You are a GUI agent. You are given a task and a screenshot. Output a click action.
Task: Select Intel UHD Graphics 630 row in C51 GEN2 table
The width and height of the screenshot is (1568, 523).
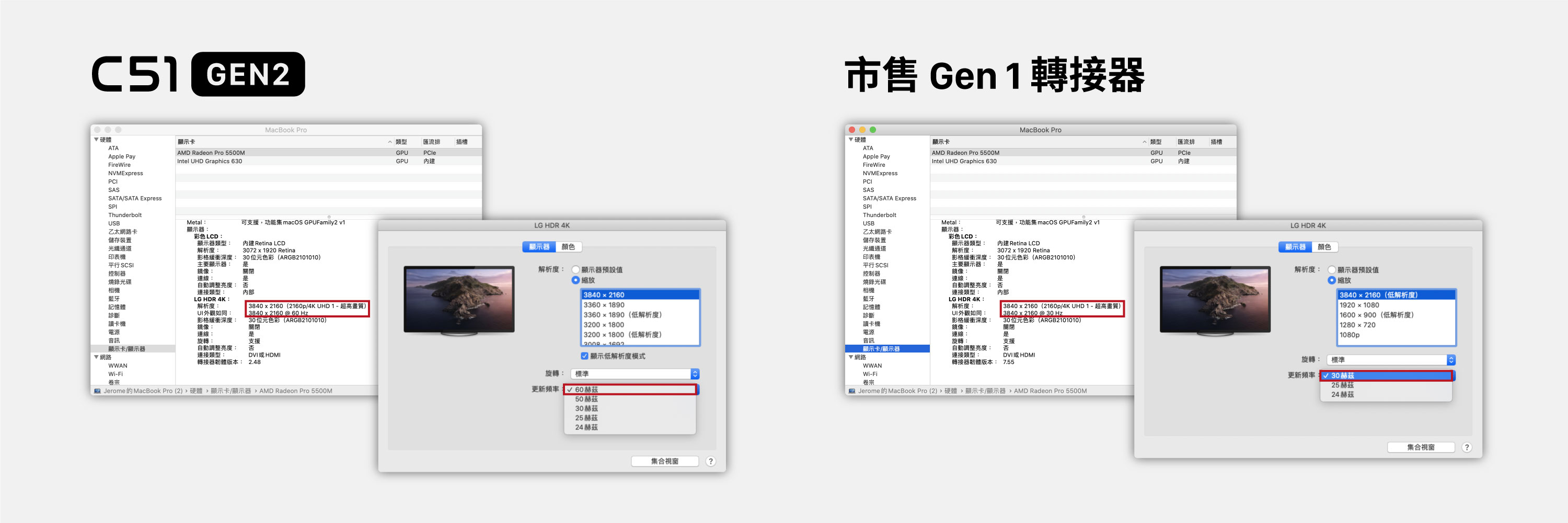[x=329, y=161]
